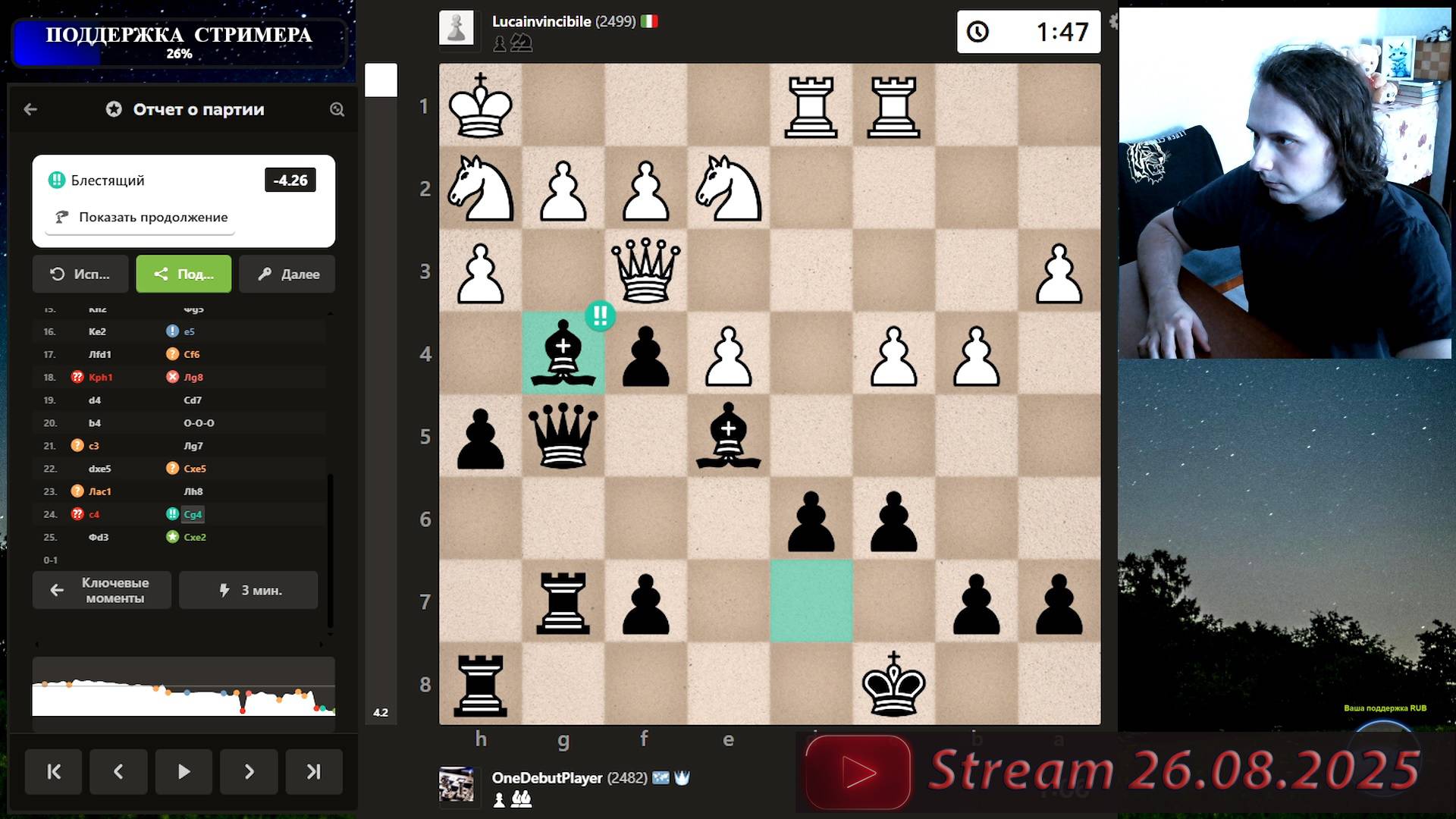1456x819 pixels.
Task: Open the magnifier search icon in report header
Action: (337, 109)
